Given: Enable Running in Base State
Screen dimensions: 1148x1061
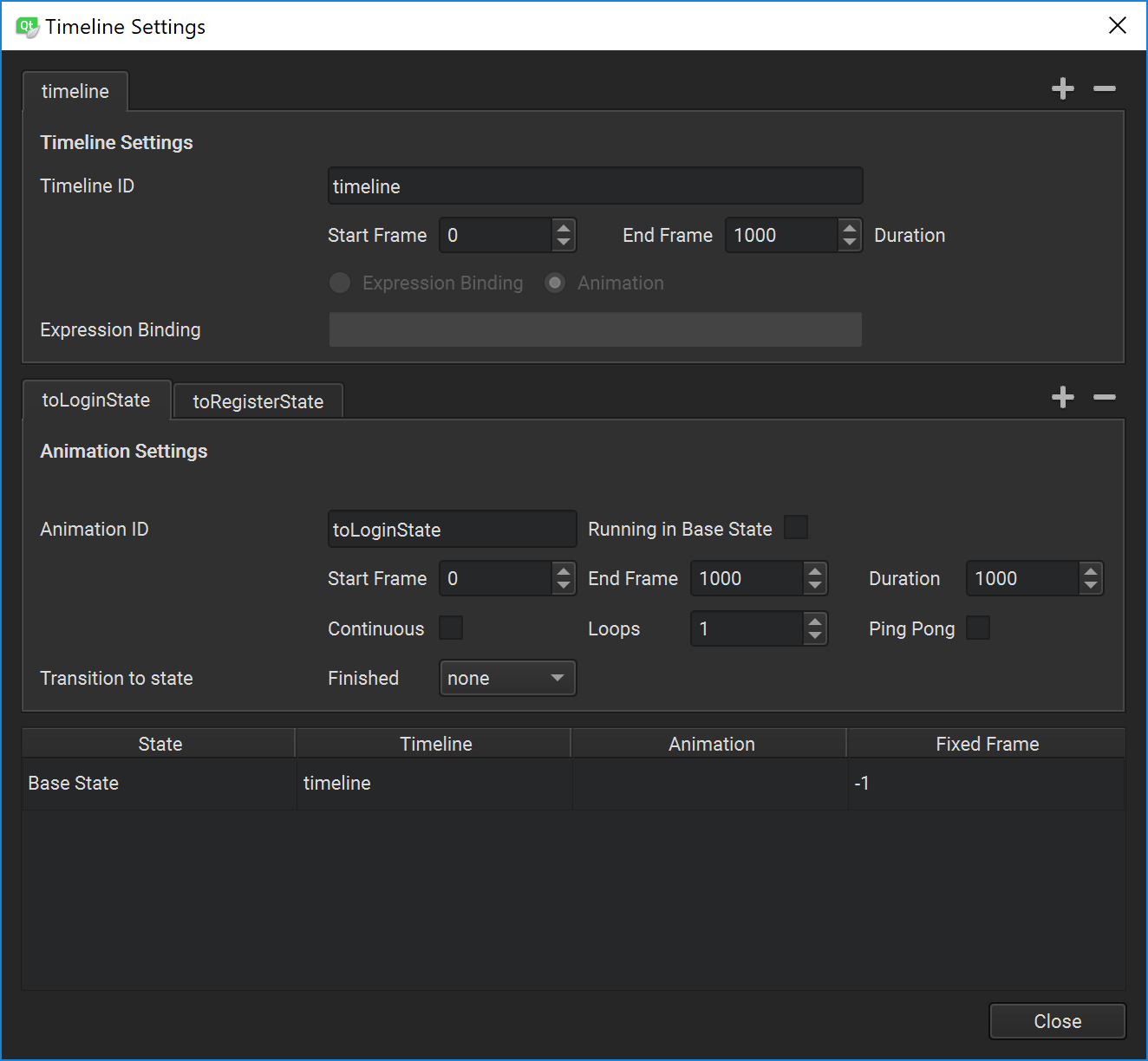Looking at the screenshot, I should tap(795, 527).
